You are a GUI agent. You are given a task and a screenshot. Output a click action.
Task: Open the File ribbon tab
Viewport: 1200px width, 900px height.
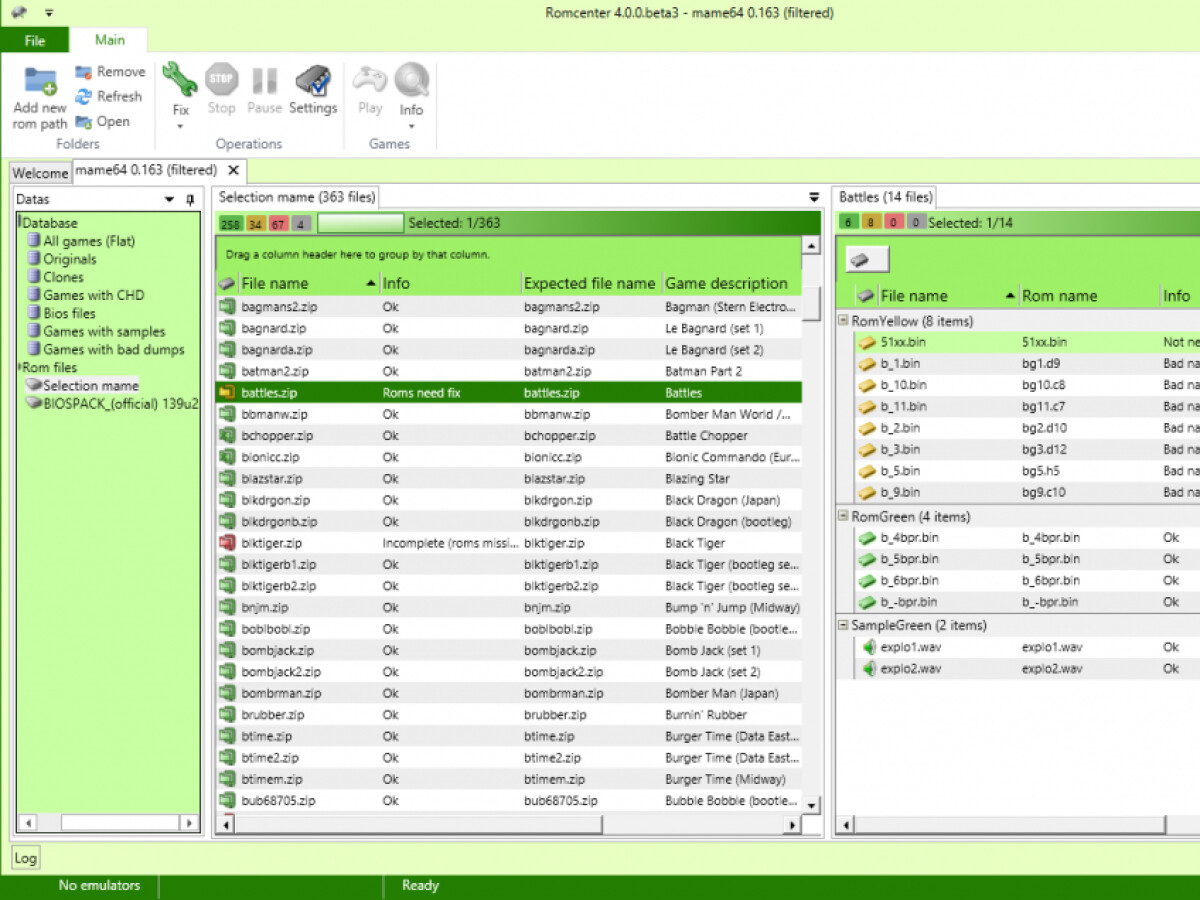[x=35, y=41]
